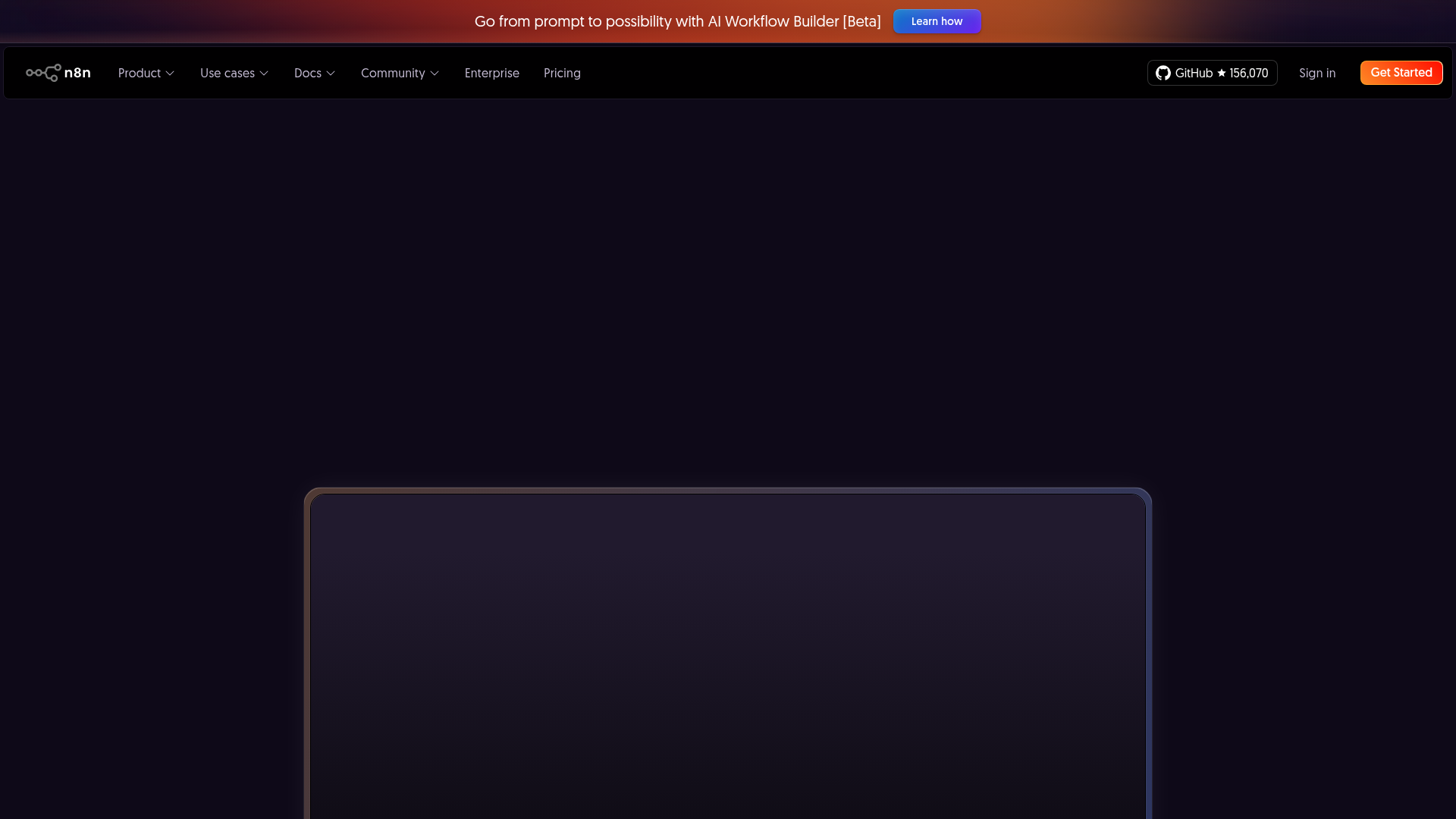The height and width of the screenshot is (819, 1456).
Task: Click the GitHub octocat icon
Action: click(x=1162, y=73)
